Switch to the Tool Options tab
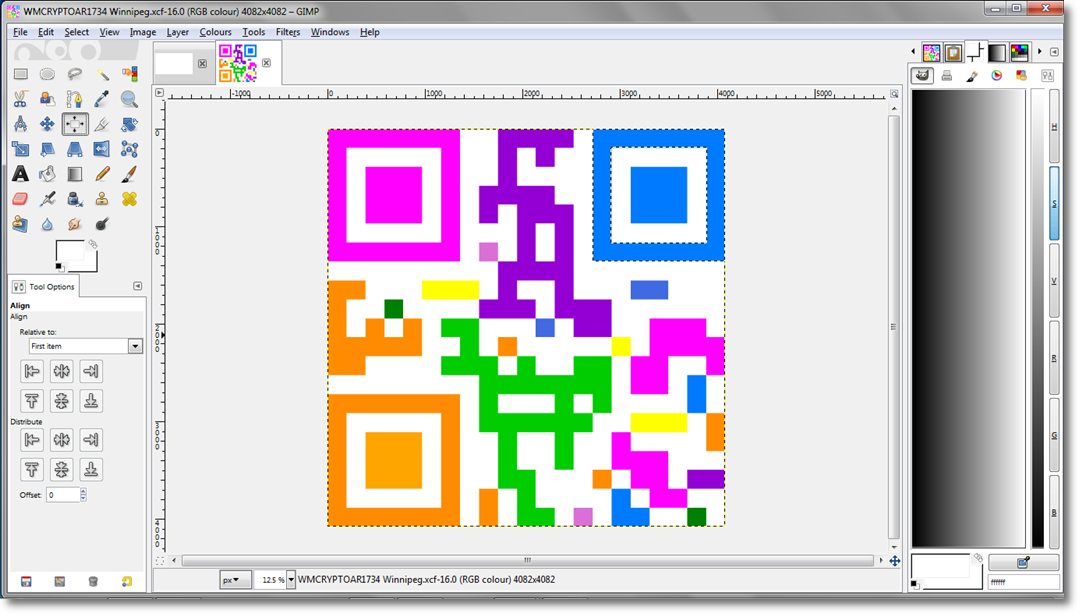The height and width of the screenshot is (615, 1080). pos(44,286)
